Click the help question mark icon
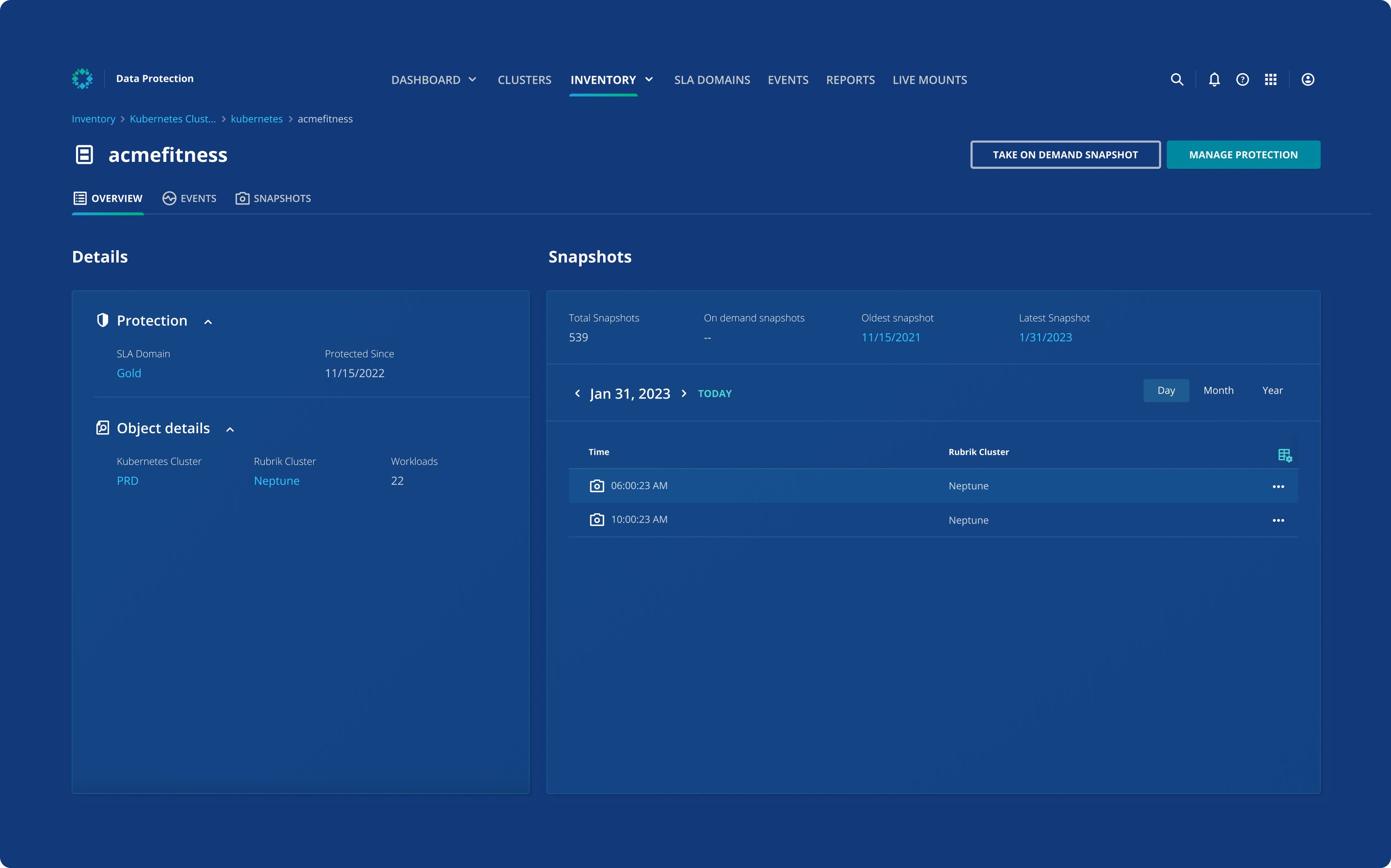Image resolution: width=1391 pixels, height=868 pixels. (1242, 80)
